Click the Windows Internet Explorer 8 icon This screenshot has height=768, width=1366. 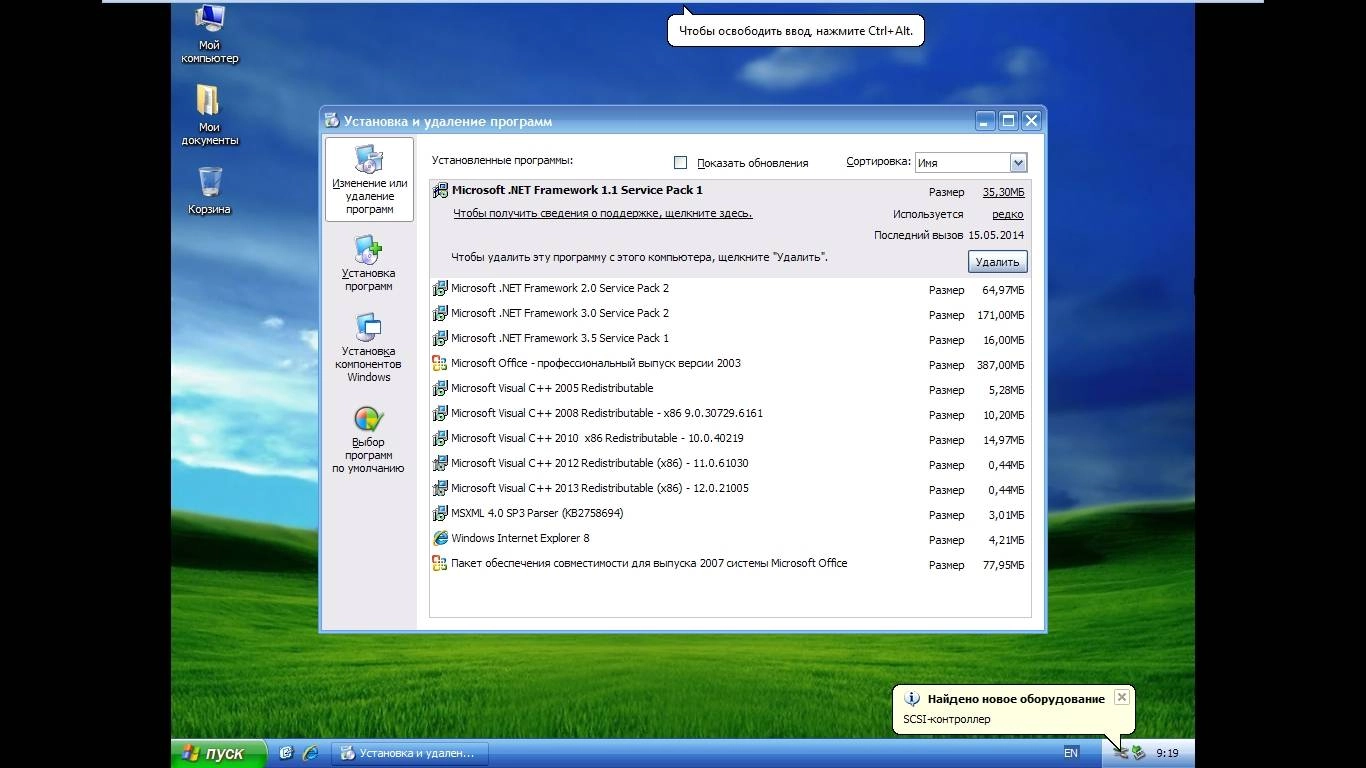click(x=440, y=538)
